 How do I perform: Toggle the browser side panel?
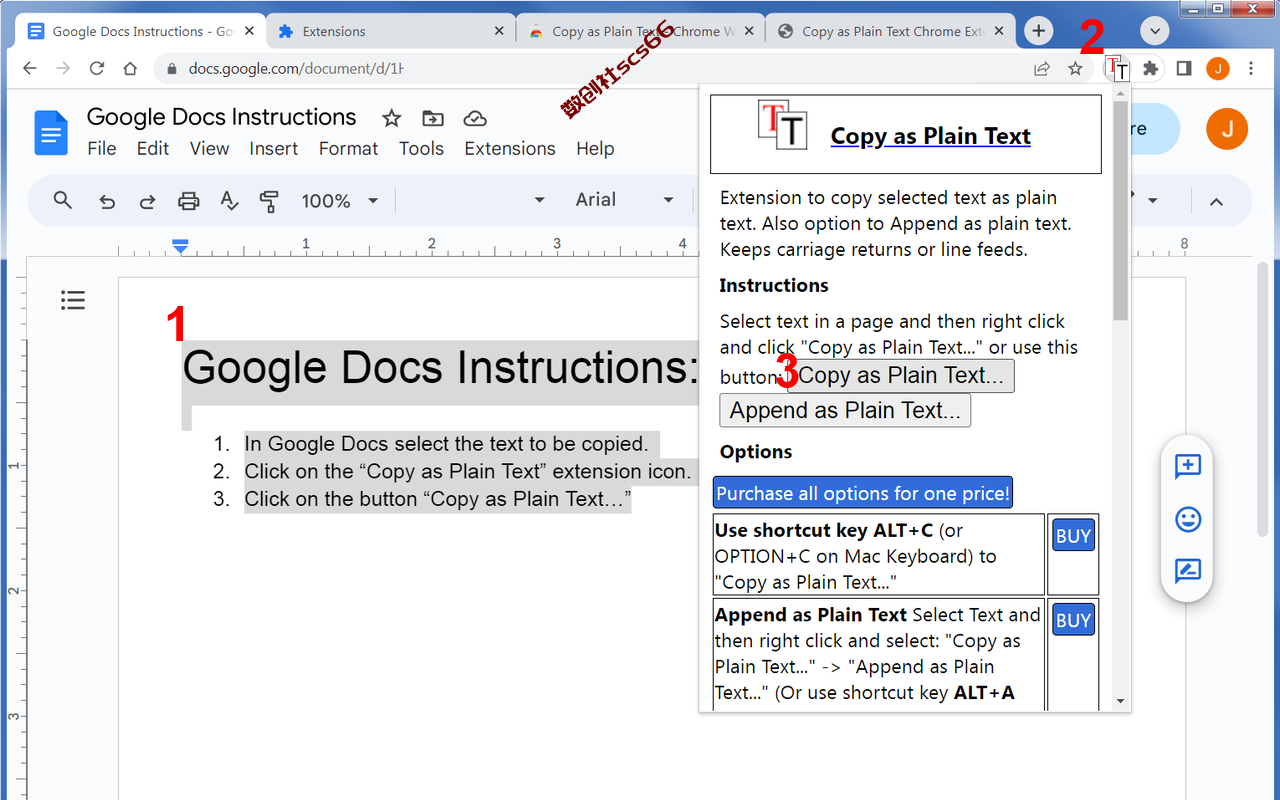tap(1184, 69)
